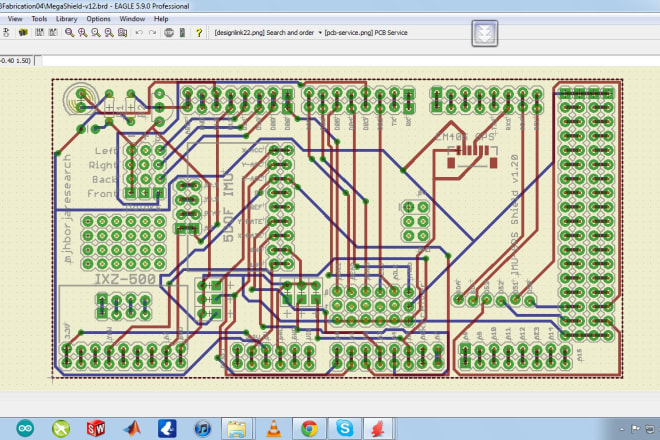Screen dimensions: 660x440
Task: Focus the command line input field
Action: 349,61
